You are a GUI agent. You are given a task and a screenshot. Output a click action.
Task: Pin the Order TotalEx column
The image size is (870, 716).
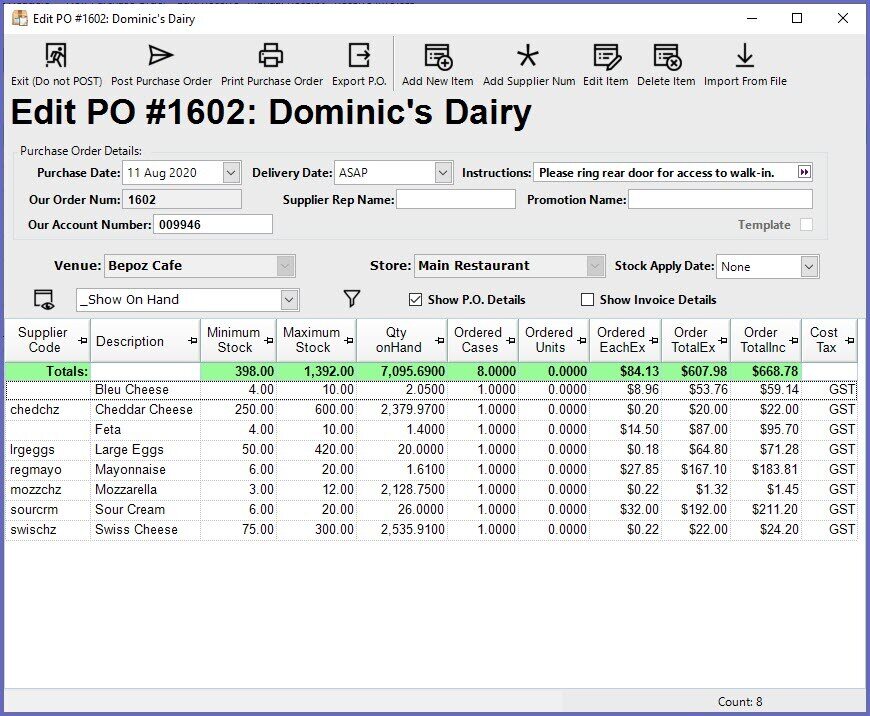(x=722, y=340)
